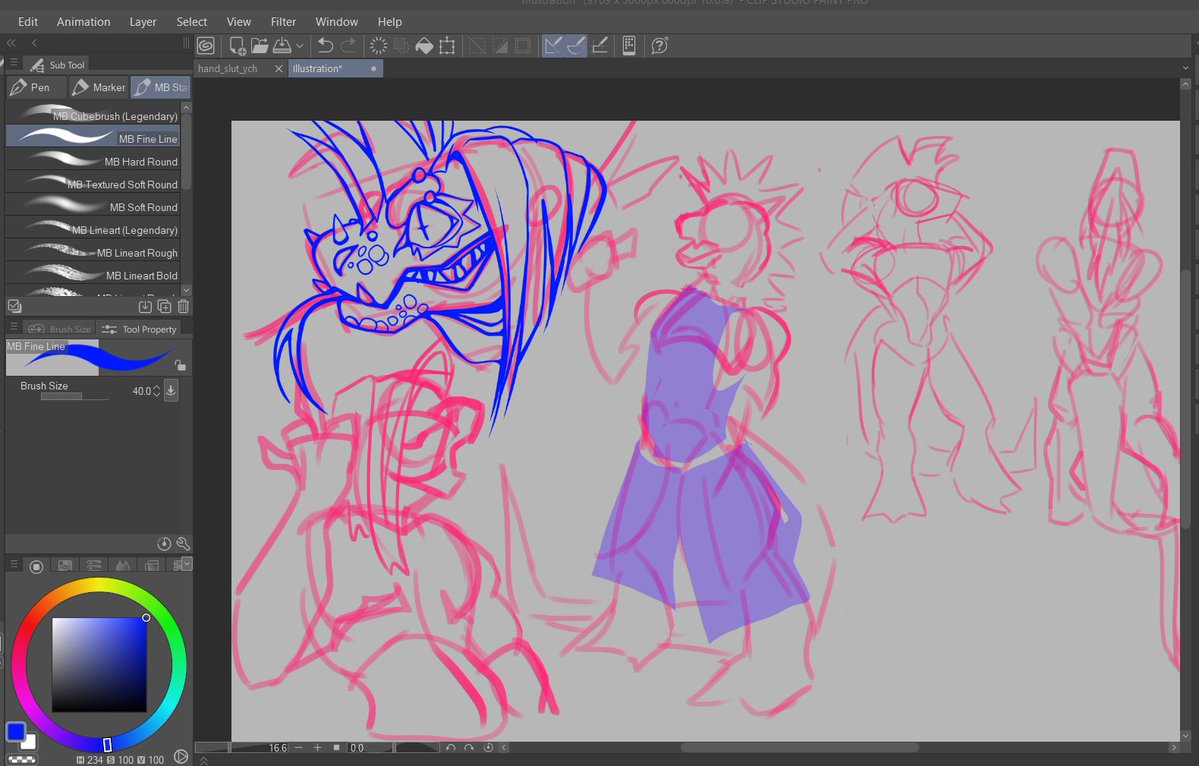
Task: Open brush size dynamics settings button
Action: [x=171, y=391]
